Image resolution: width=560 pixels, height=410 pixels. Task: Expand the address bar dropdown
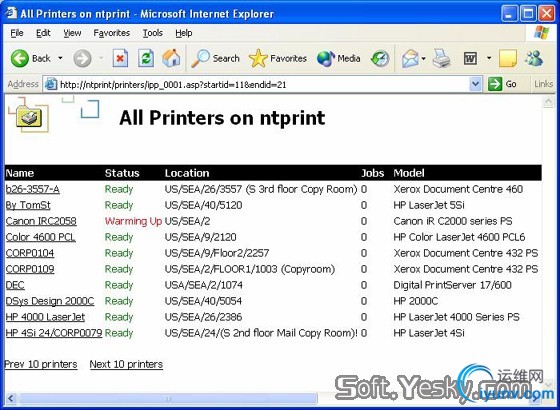pos(475,84)
